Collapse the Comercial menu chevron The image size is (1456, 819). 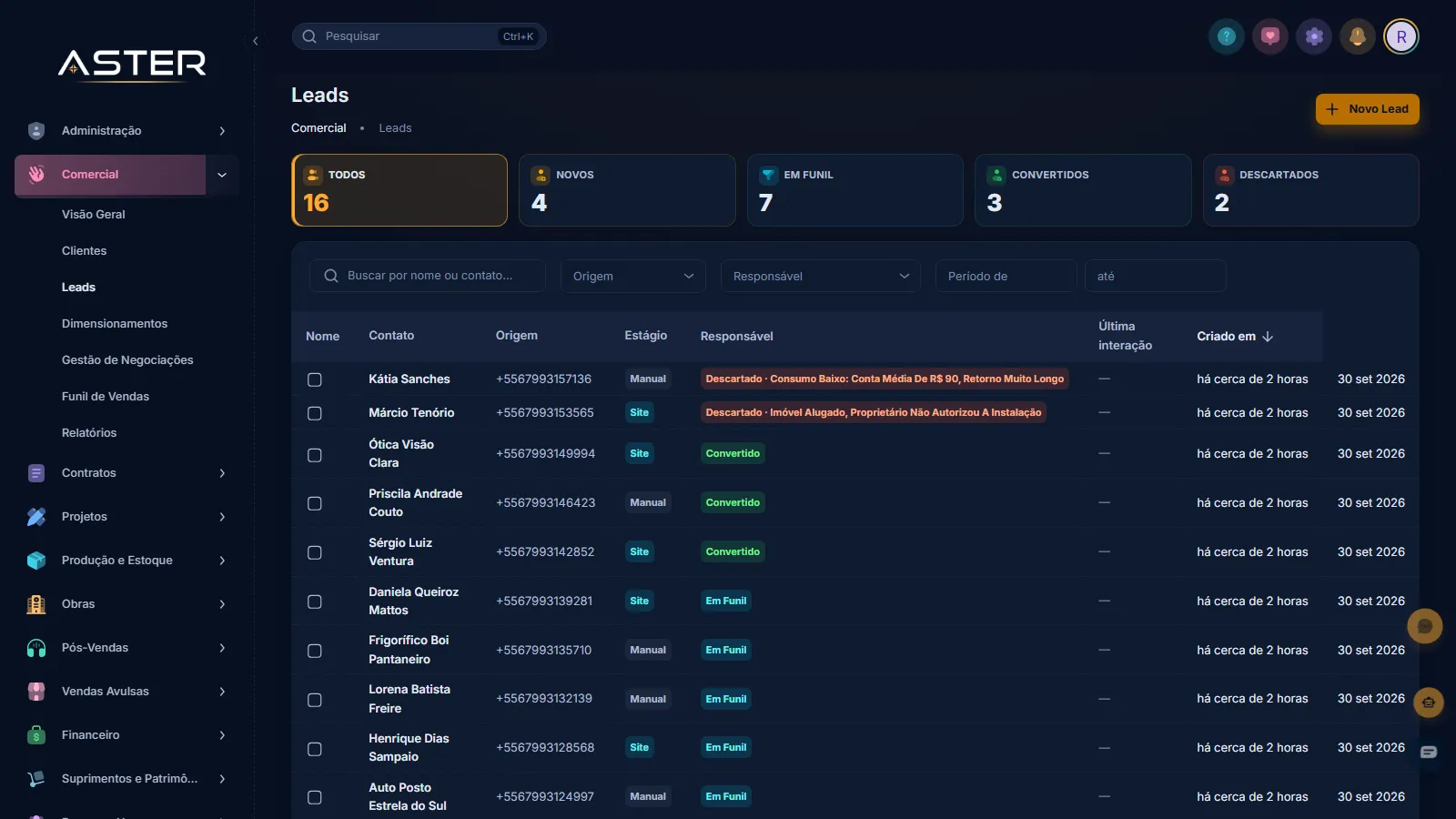222,175
